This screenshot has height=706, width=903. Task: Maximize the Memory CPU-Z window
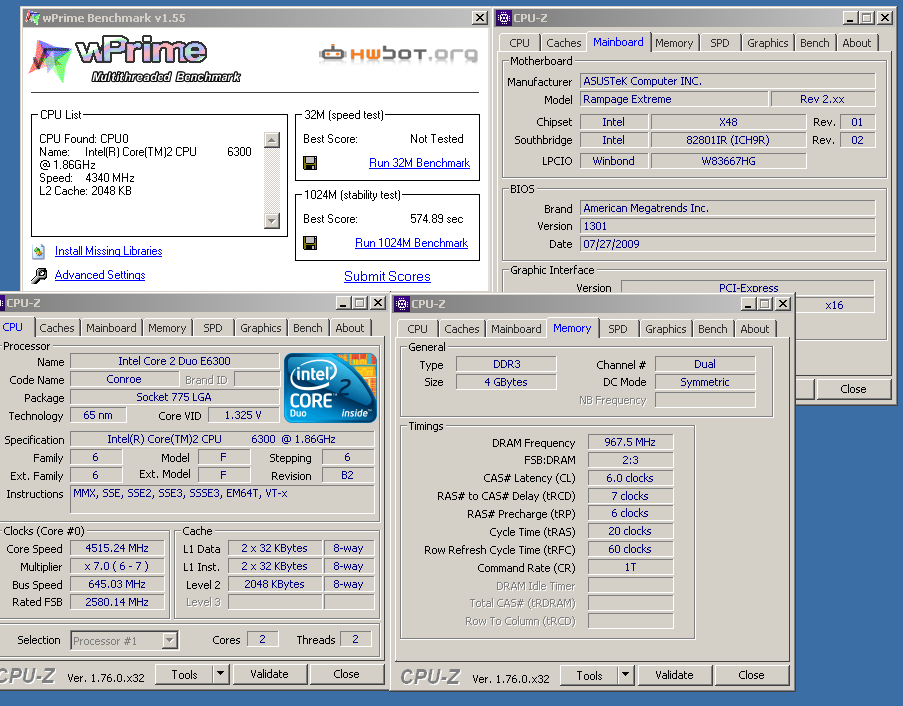tap(764, 303)
